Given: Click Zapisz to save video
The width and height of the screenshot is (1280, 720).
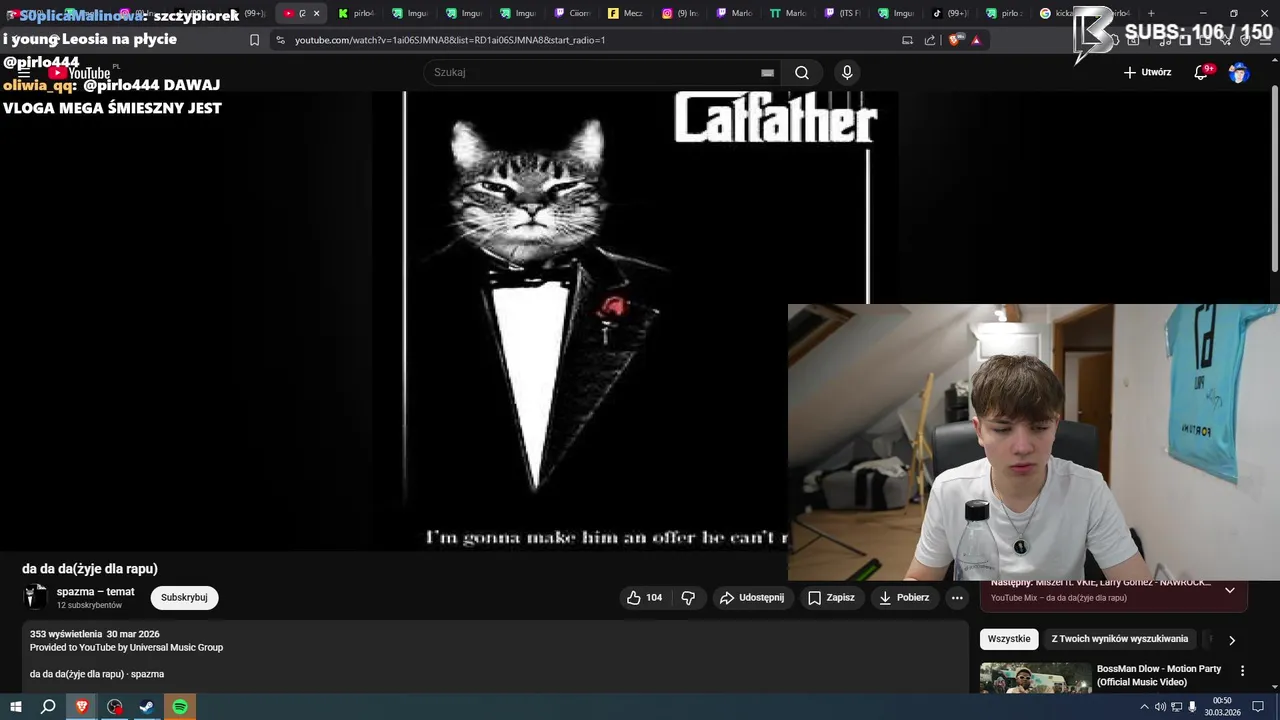Looking at the screenshot, I should [x=831, y=597].
